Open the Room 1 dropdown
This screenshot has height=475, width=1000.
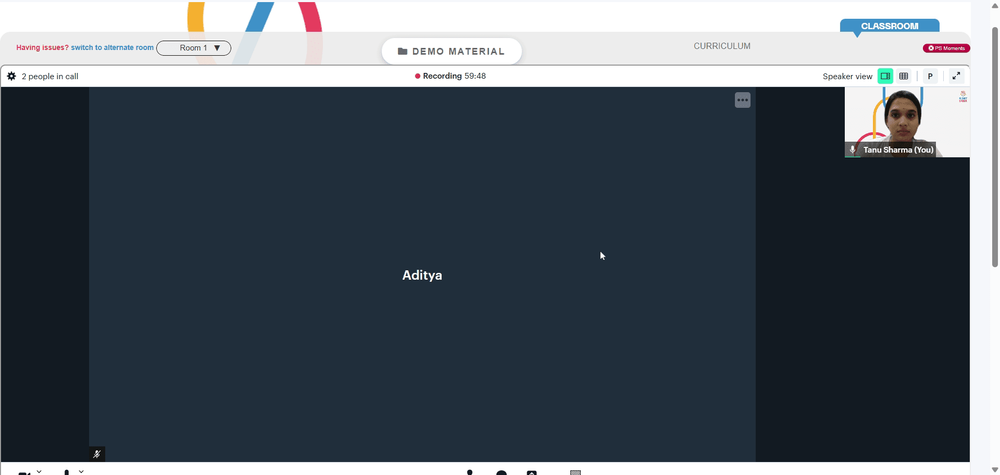(194, 48)
